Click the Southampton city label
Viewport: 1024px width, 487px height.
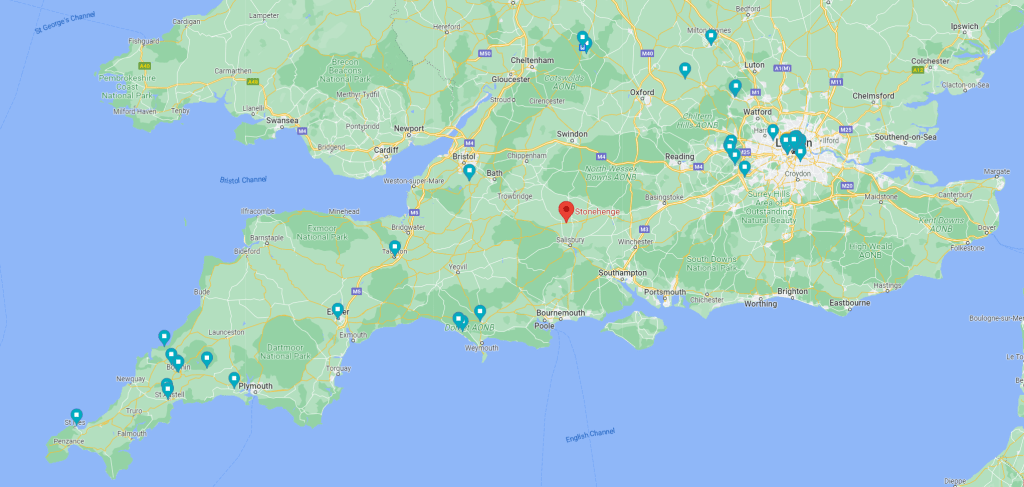[622, 272]
